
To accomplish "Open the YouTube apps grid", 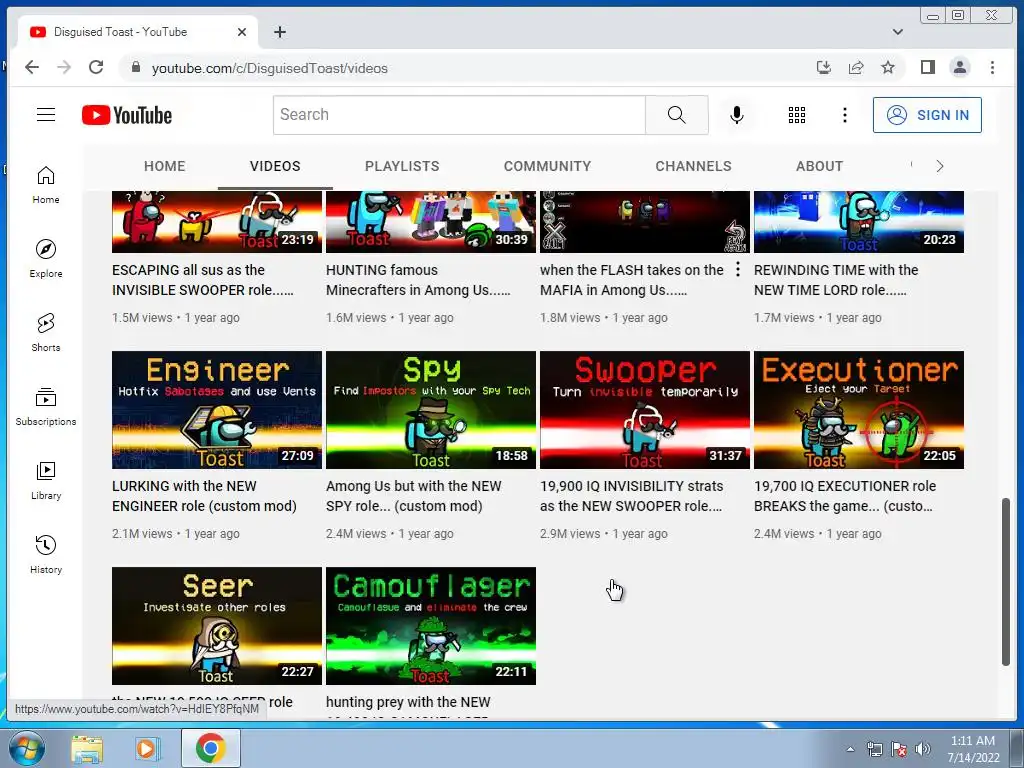I will point(796,115).
